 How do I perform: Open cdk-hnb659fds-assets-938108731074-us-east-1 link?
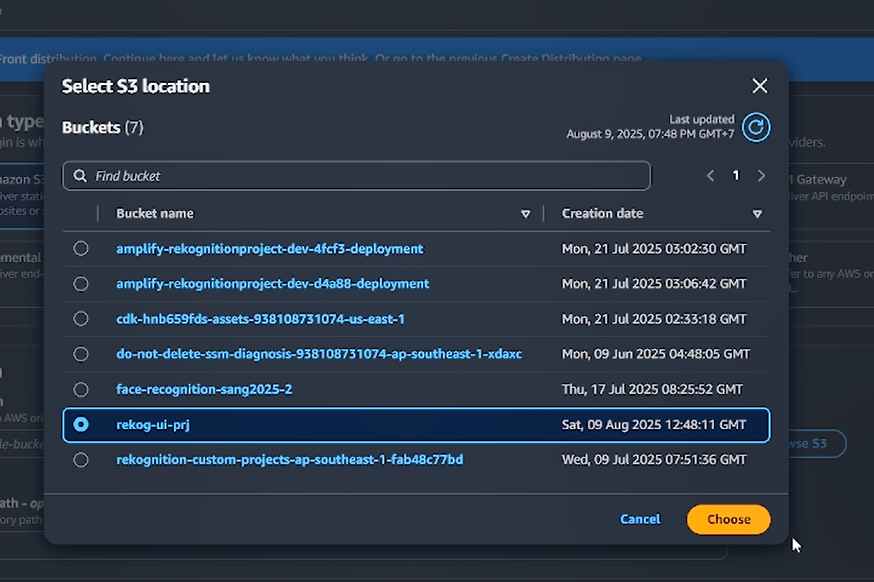click(260, 319)
